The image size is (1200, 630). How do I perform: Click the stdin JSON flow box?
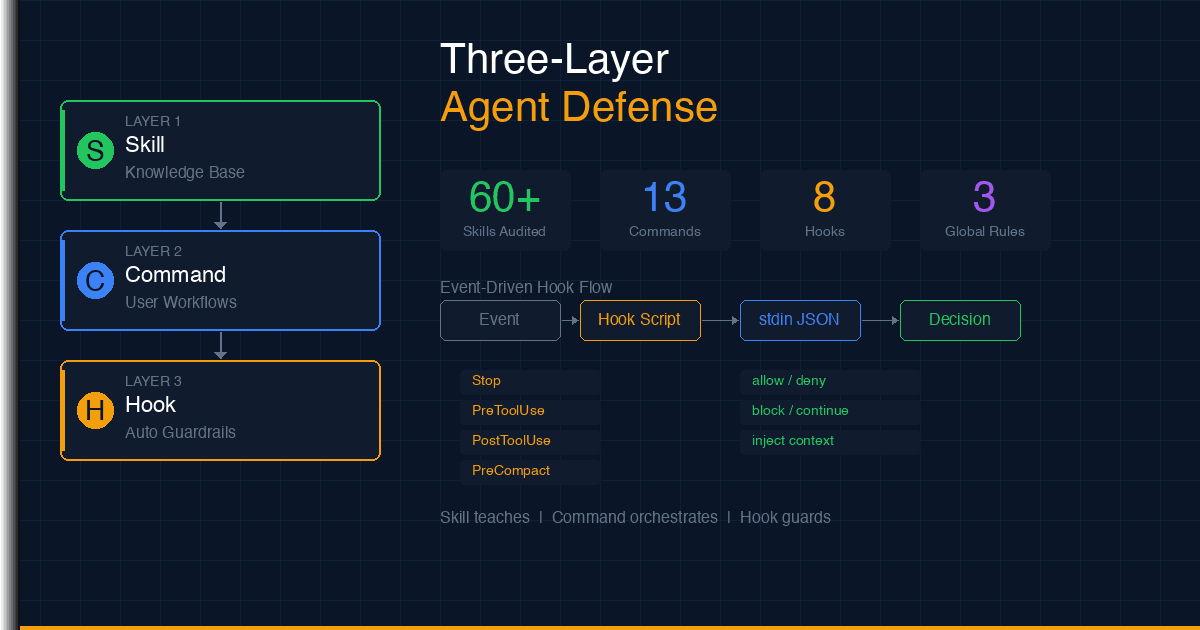point(800,320)
